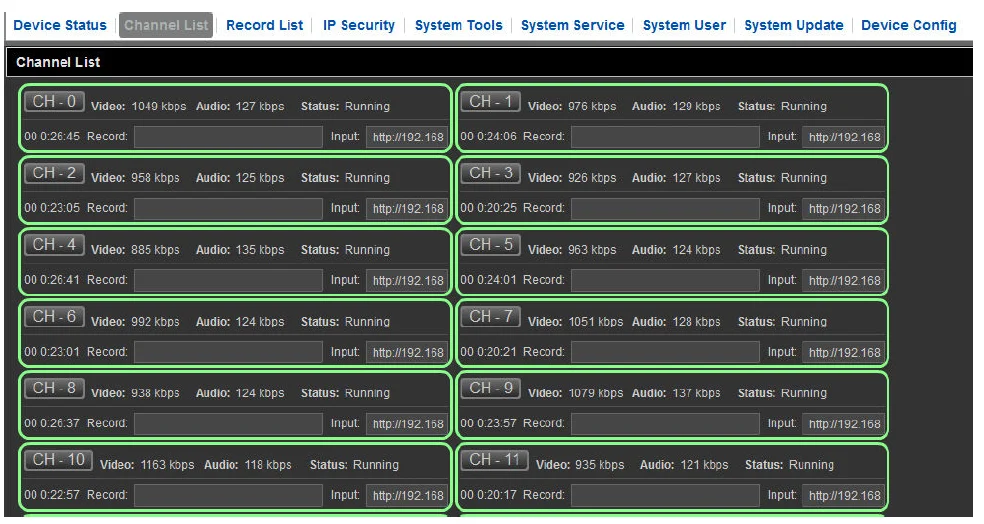Viewport: 984px width, 524px height.
Task: Go to the Device Config tab
Action: pyautogui.click(x=908, y=25)
